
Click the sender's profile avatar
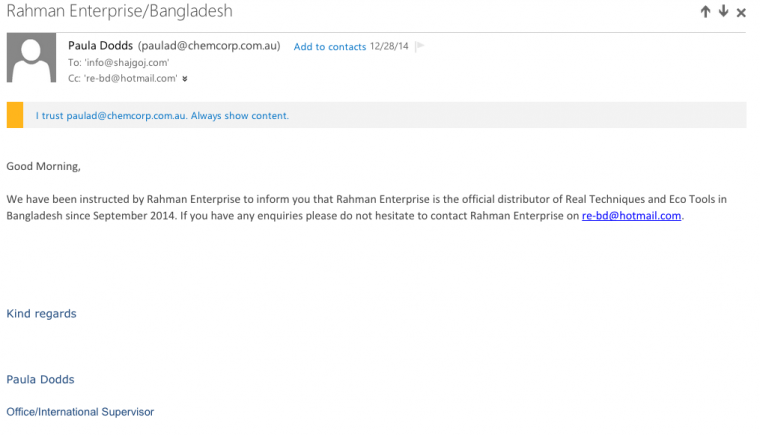31,58
